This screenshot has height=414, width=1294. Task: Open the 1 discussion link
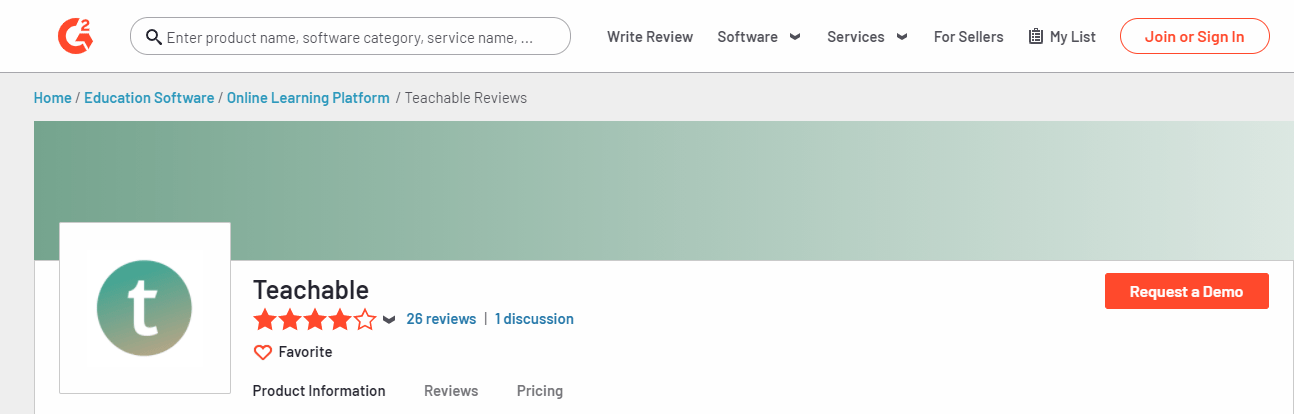[x=534, y=319]
